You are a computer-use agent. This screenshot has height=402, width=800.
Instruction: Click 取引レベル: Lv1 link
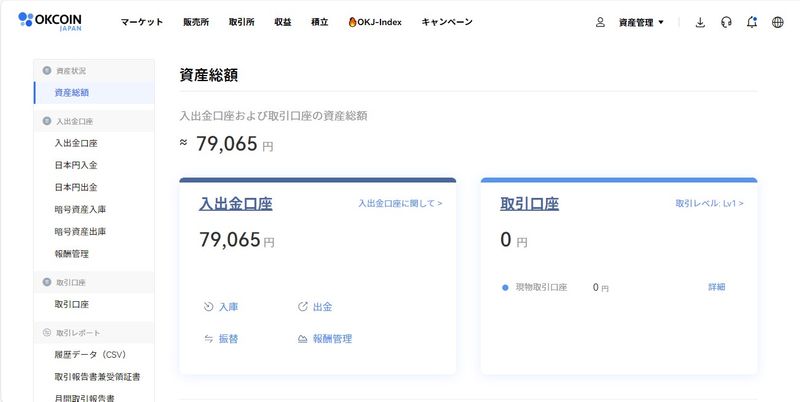coord(709,203)
